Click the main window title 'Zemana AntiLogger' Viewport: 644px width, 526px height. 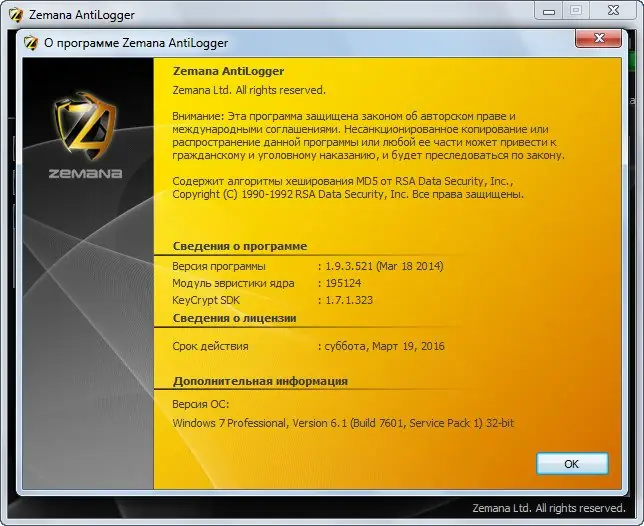(x=82, y=15)
